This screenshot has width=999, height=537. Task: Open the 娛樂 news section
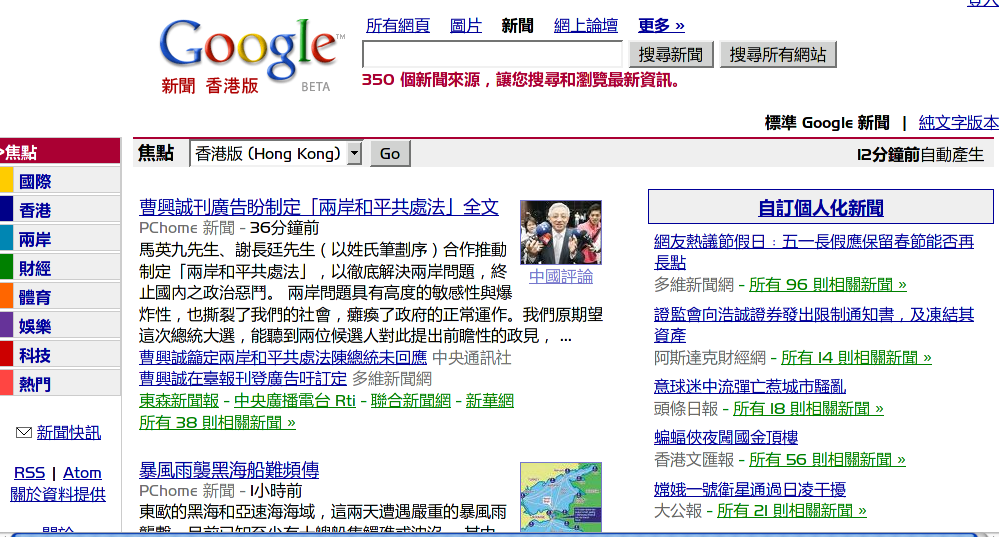(x=35, y=326)
